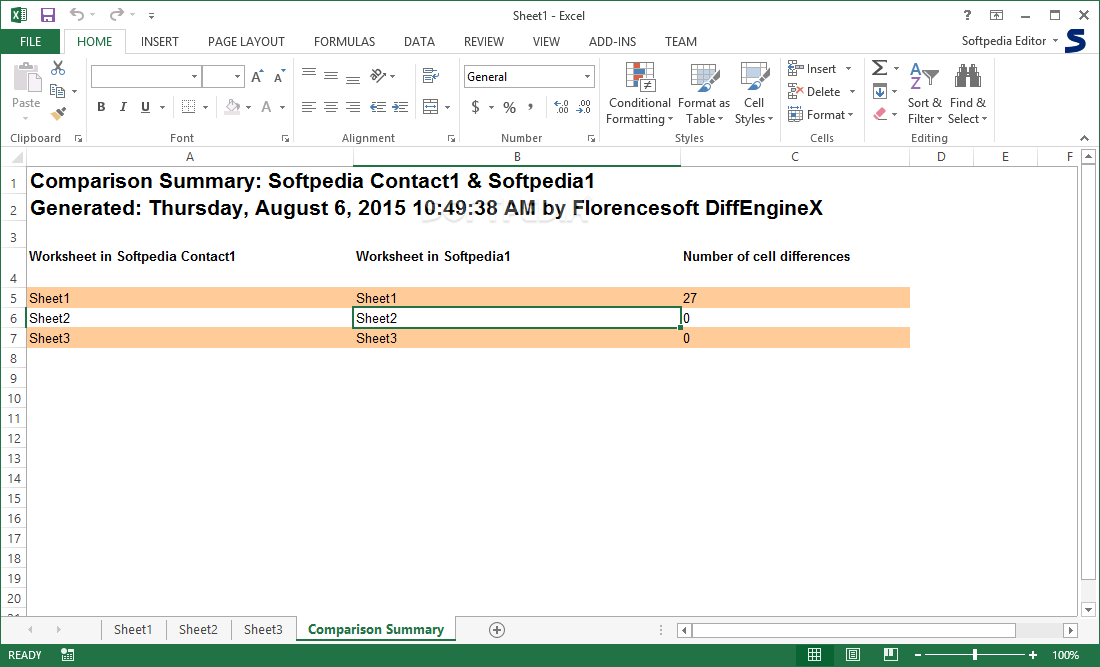Open the Sheet2 worksheet tab

(198, 629)
